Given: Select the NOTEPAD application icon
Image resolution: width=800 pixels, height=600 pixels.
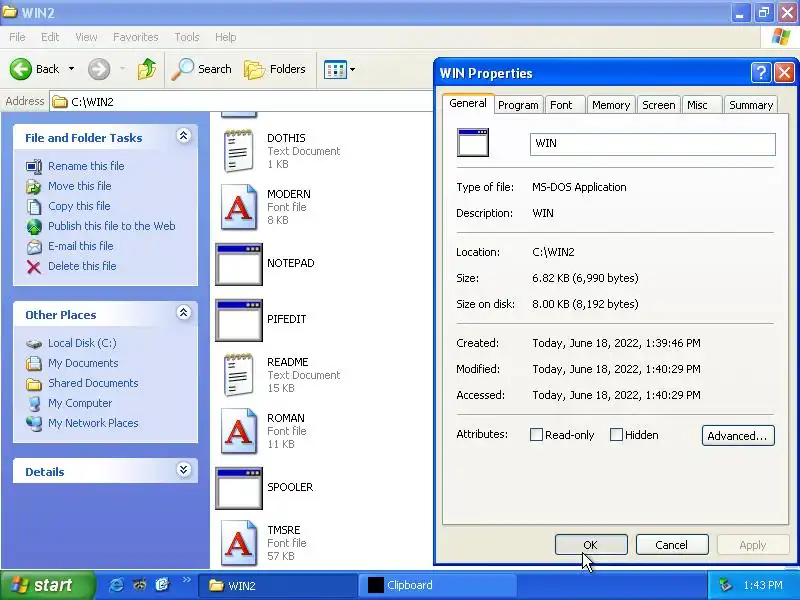Looking at the screenshot, I should (x=239, y=264).
